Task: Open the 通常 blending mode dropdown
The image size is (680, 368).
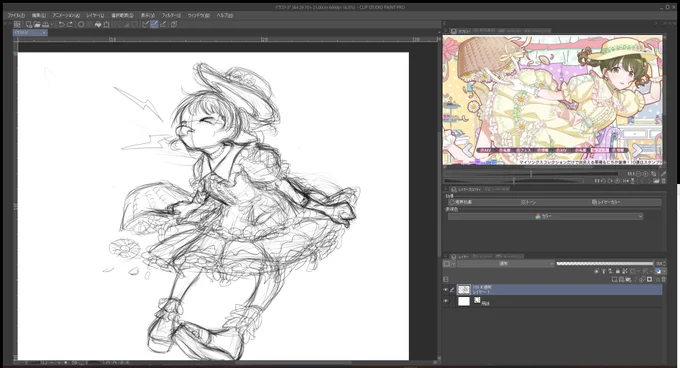Action: point(506,264)
